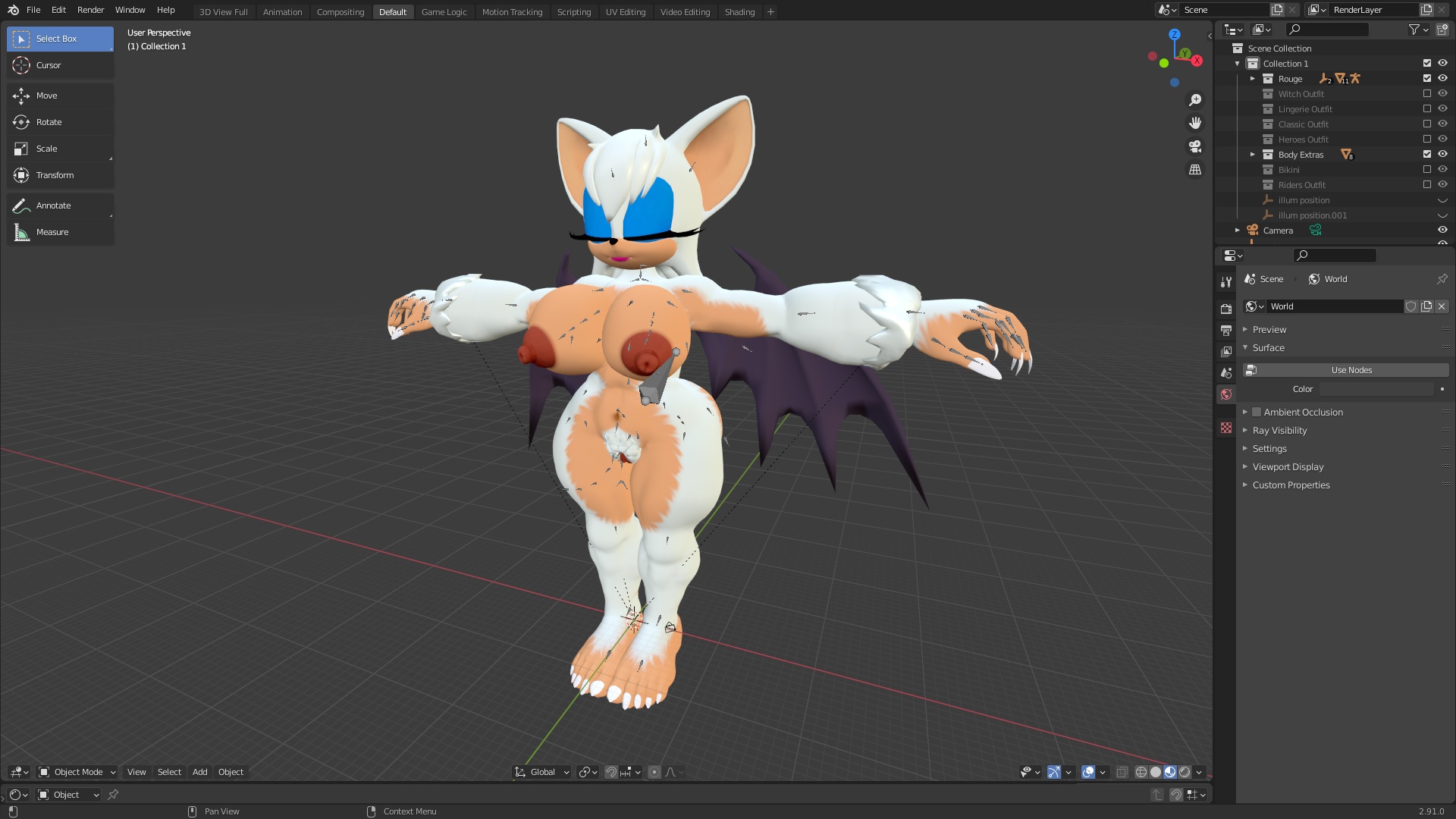Expand the Ray Visibility panel
1456x819 pixels.
pos(1279,431)
